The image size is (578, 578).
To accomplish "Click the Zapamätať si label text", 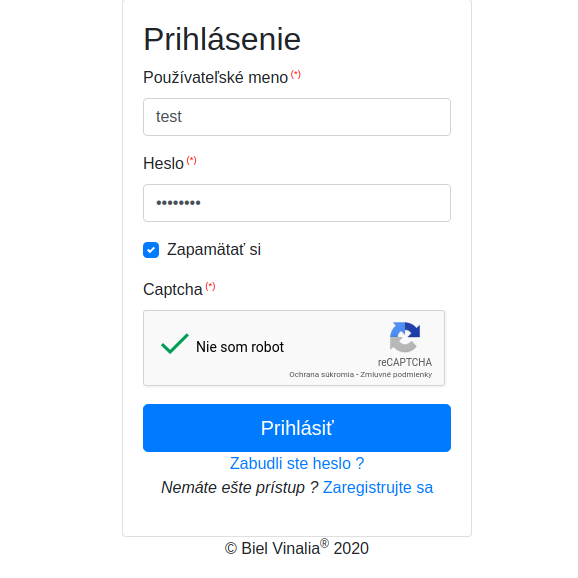I will point(214,250).
